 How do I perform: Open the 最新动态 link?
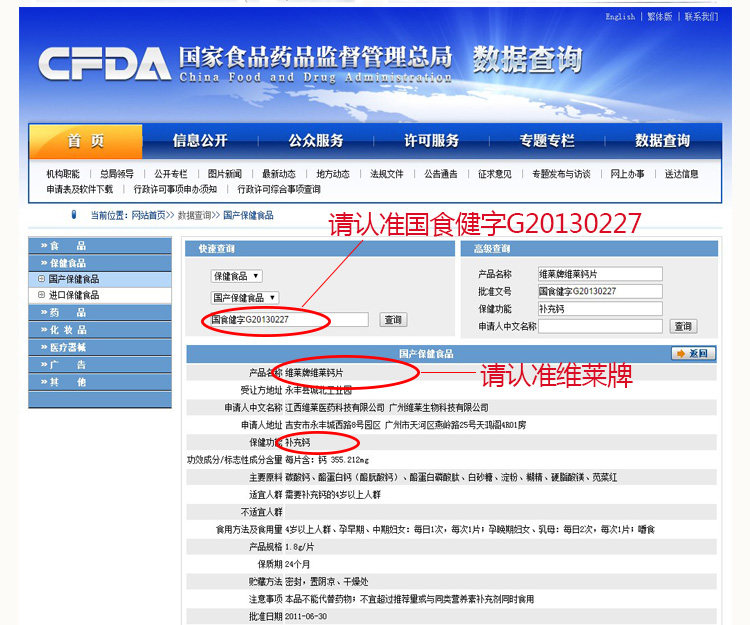279,174
